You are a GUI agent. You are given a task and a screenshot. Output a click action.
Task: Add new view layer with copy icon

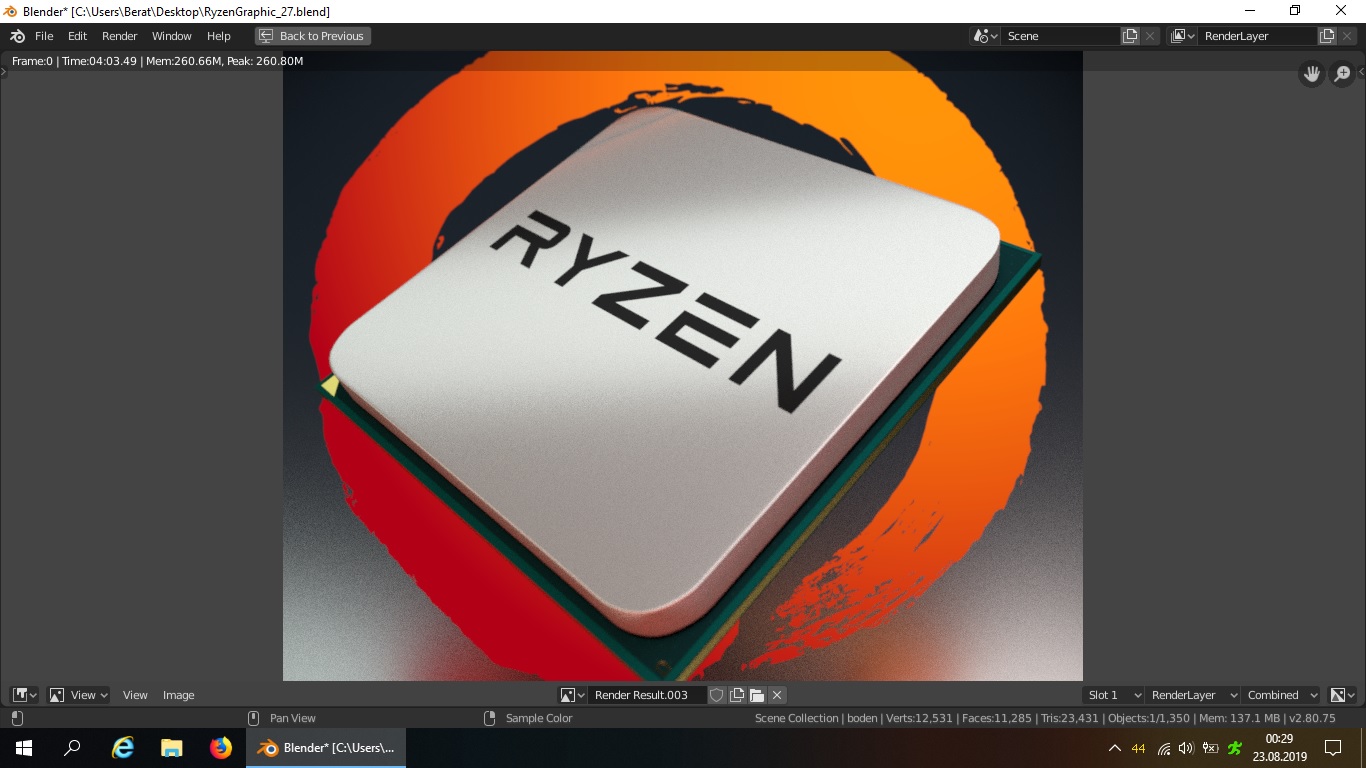click(x=1327, y=36)
